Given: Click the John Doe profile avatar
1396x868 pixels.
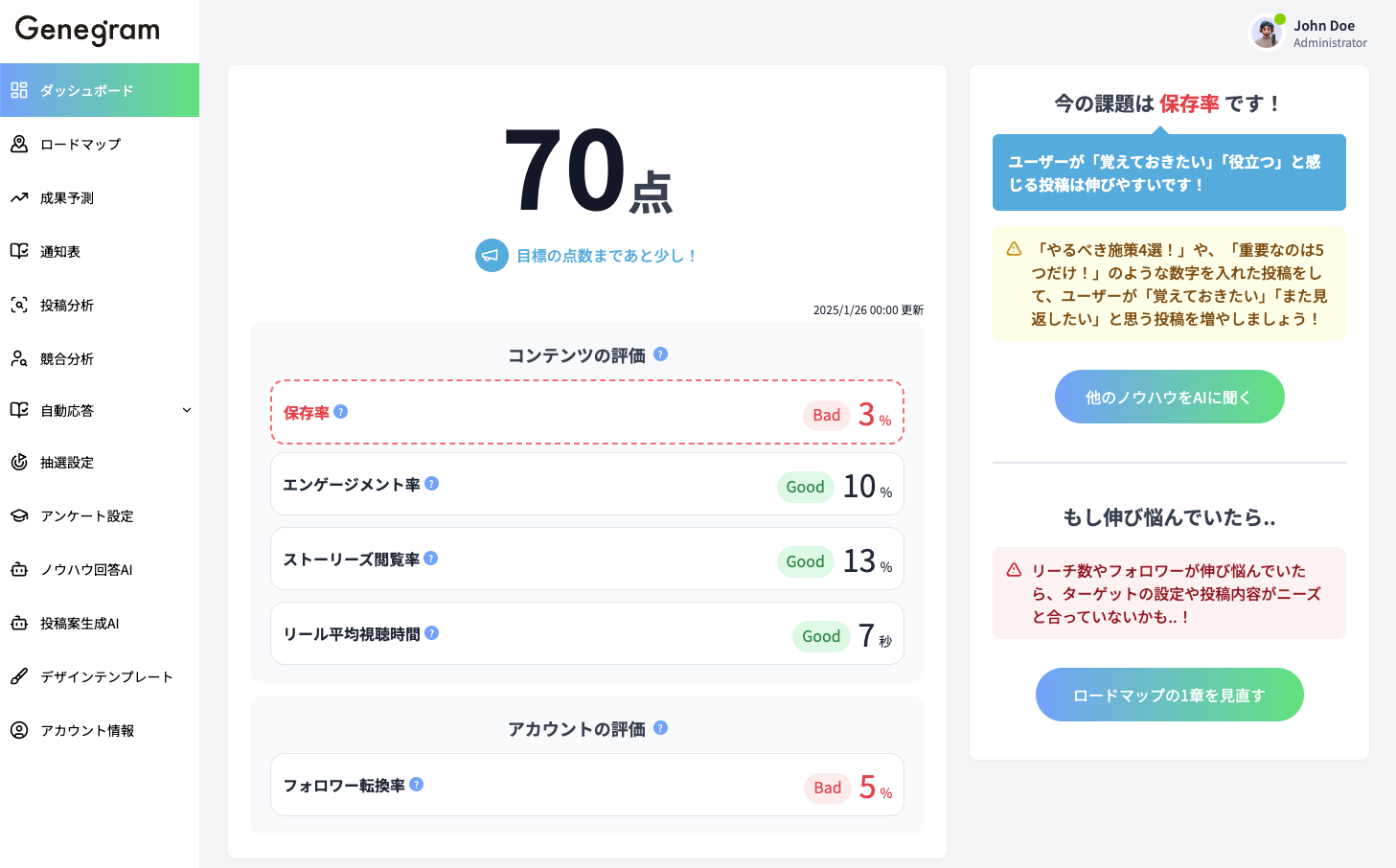Looking at the screenshot, I should pos(1267,33).
